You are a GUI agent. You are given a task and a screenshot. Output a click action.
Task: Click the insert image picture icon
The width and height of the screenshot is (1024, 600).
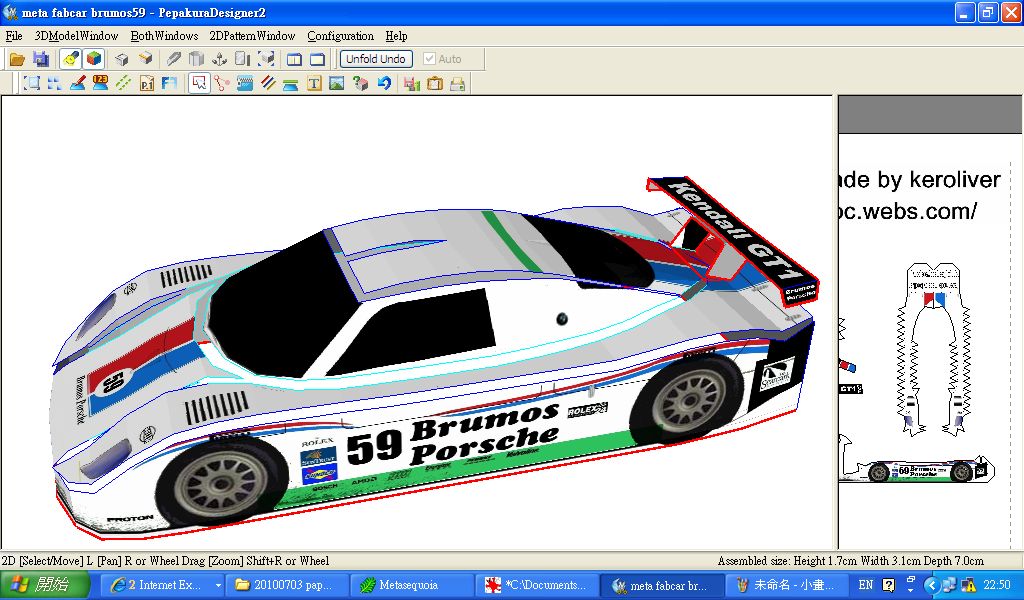(336, 83)
